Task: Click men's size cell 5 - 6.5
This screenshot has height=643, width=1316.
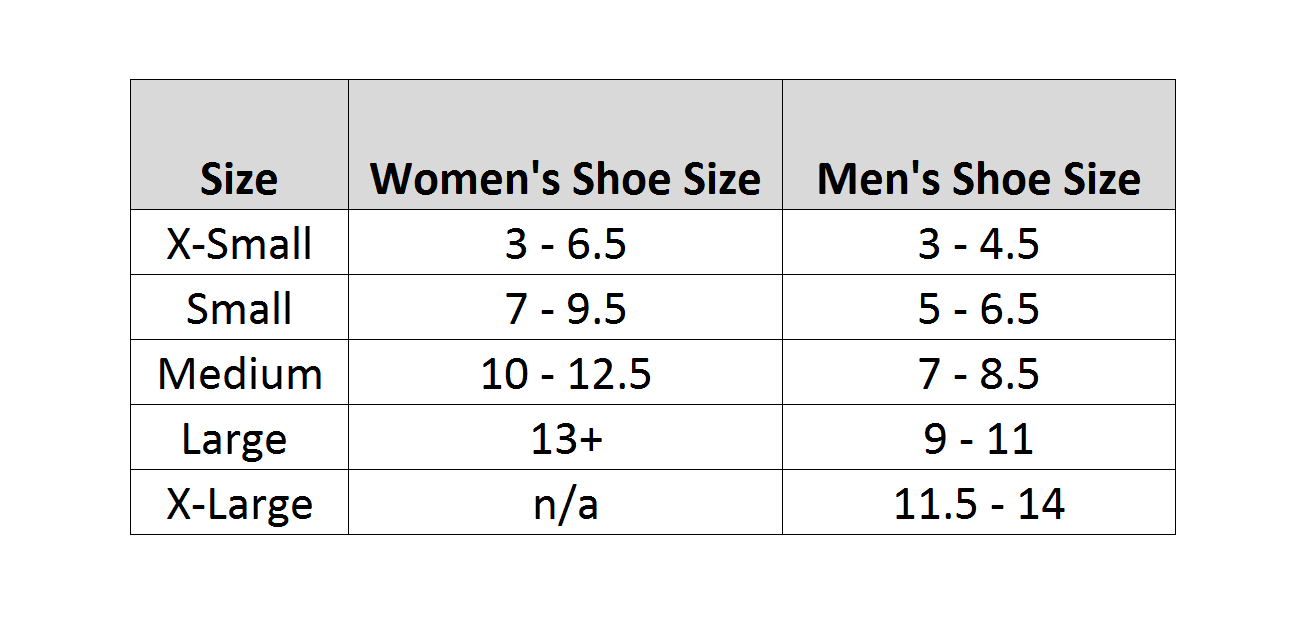Action: [x=979, y=308]
